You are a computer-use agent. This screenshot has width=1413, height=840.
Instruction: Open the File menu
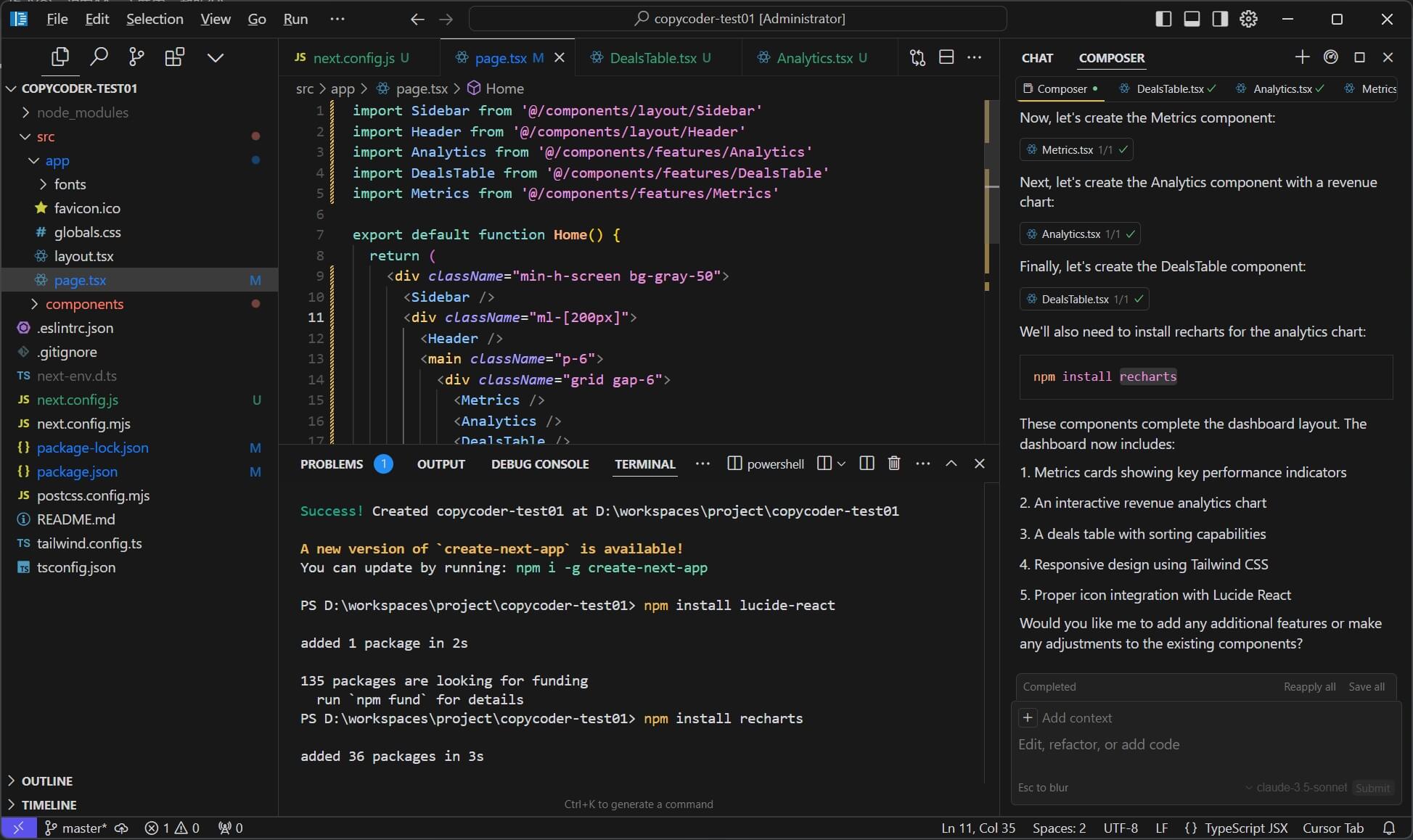coord(57,19)
